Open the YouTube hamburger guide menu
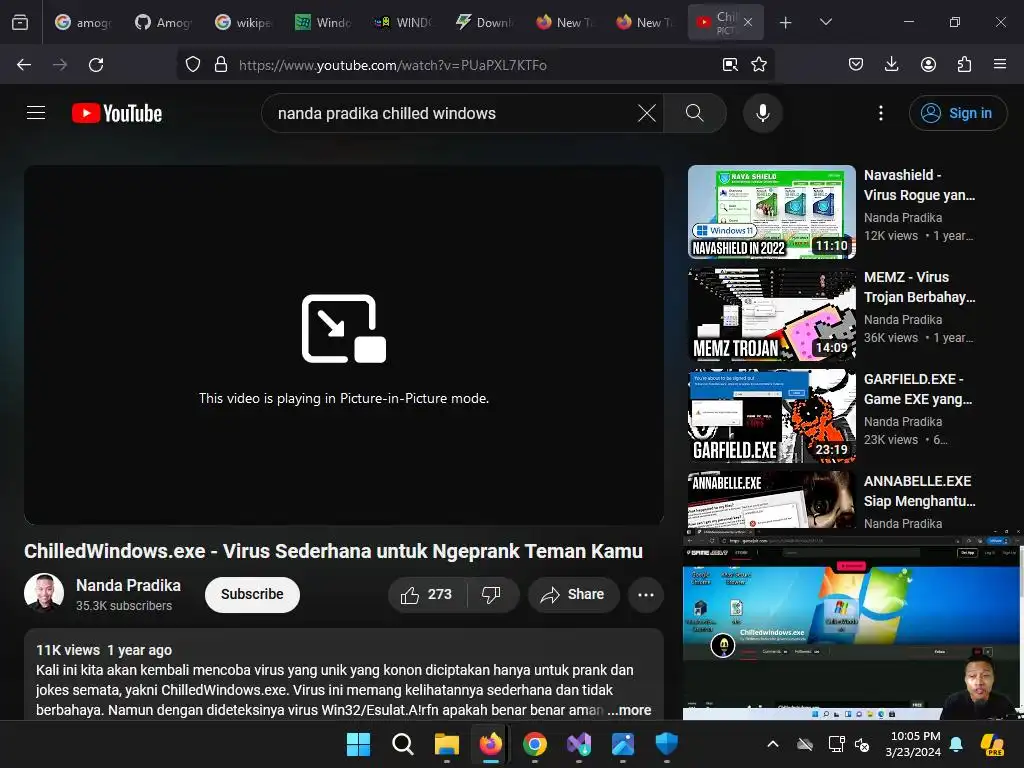This screenshot has width=1024, height=768. (x=36, y=113)
